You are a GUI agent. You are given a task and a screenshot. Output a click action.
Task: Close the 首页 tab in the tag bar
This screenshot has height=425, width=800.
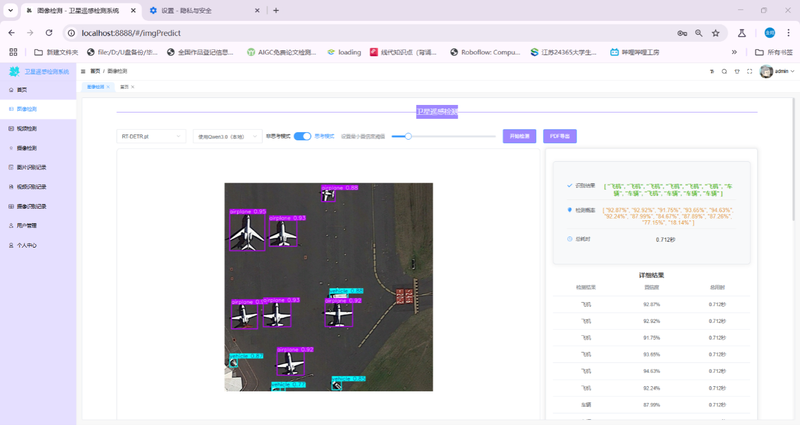point(133,87)
